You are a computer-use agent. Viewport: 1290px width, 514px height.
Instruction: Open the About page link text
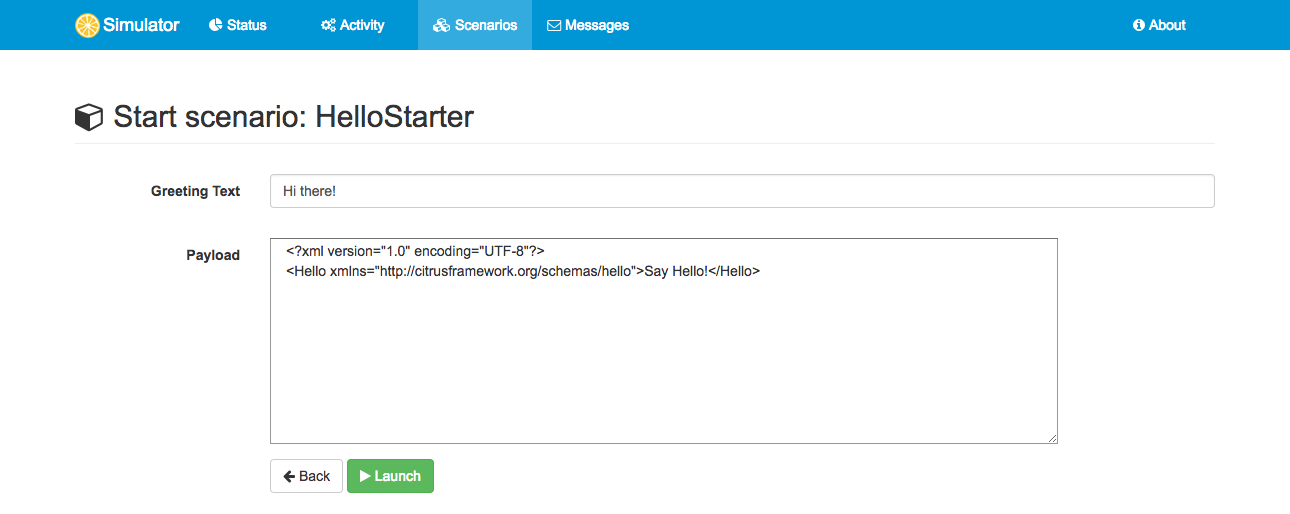pos(1167,25)
